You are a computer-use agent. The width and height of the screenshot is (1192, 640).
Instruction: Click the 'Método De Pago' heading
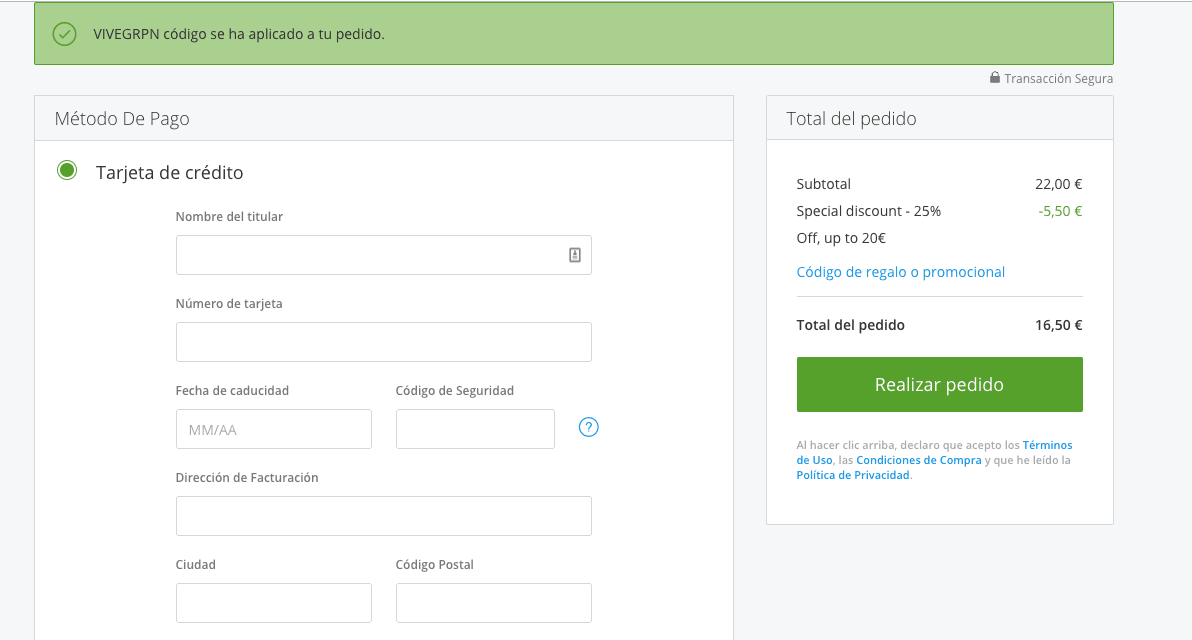click(122, 119)
